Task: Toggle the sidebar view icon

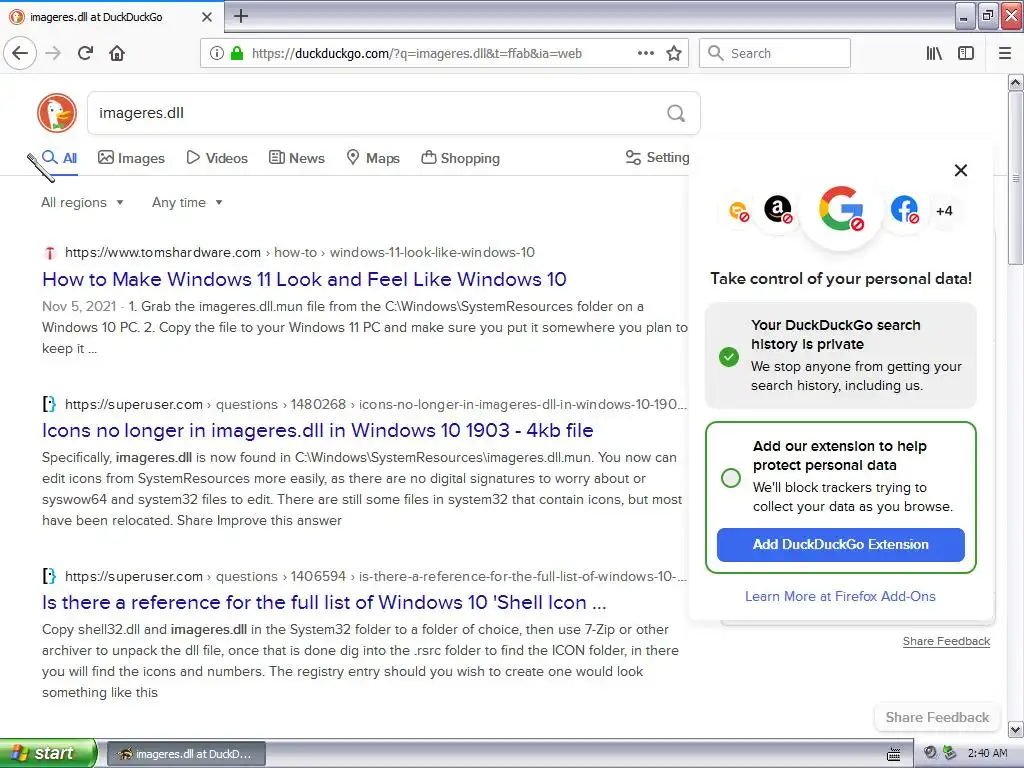Action: click(966, 53)
